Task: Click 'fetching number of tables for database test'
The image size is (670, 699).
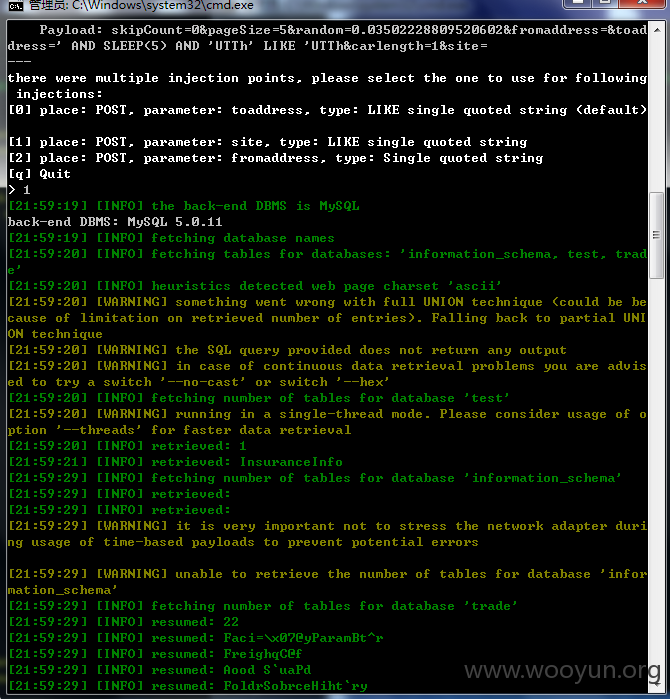Action: 259,398
